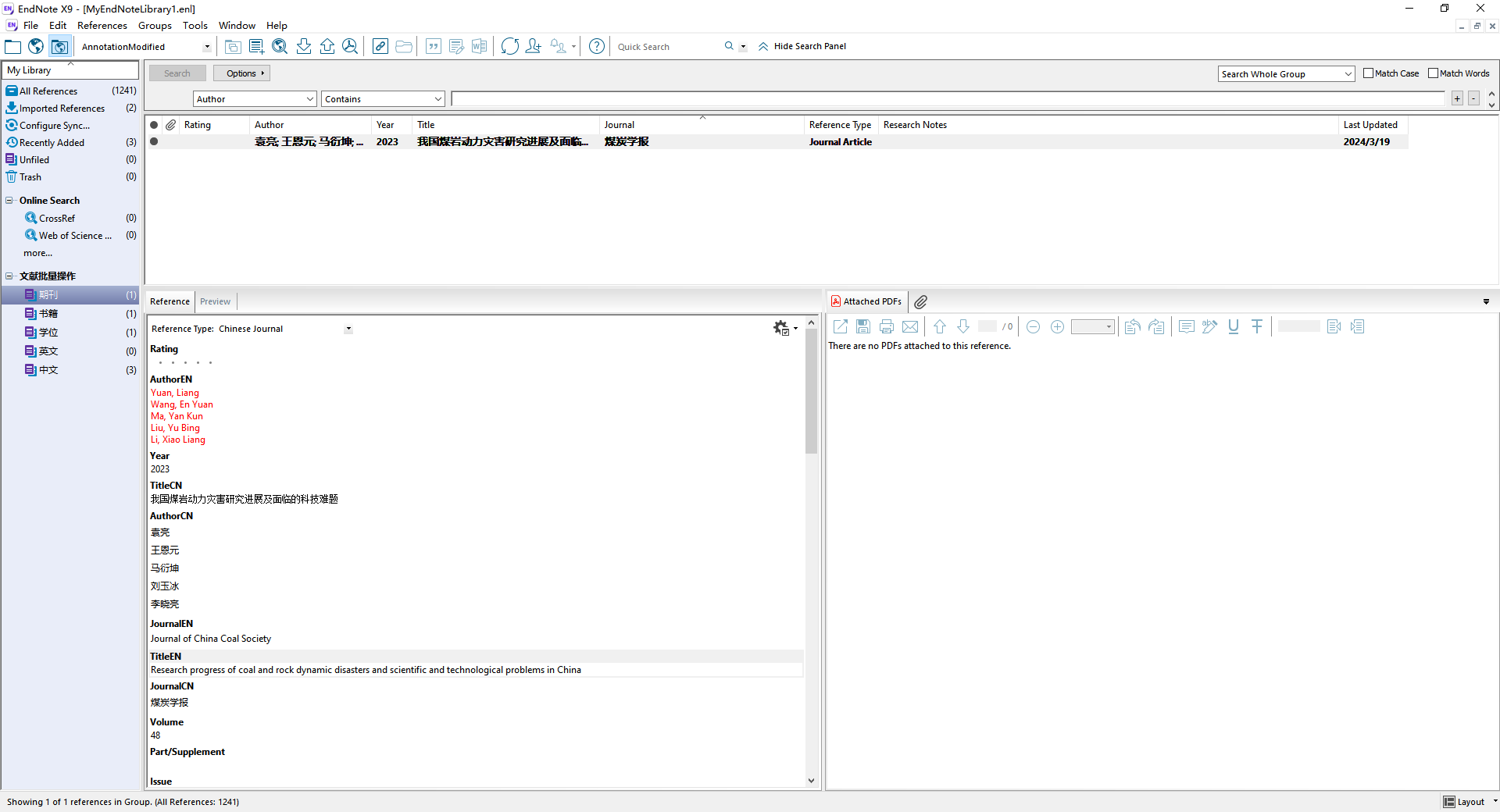
Task: Click the Strikeout Text annotation icon
Action: click(1257, 327)
